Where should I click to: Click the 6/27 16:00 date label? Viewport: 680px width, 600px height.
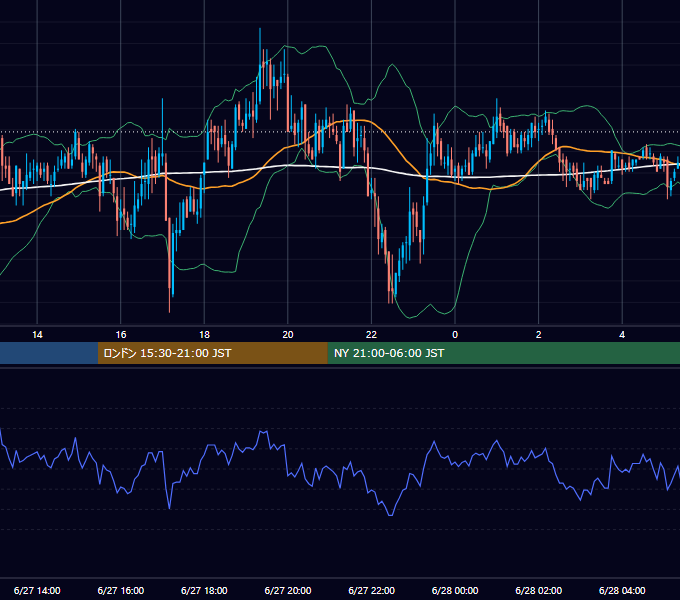121,590
